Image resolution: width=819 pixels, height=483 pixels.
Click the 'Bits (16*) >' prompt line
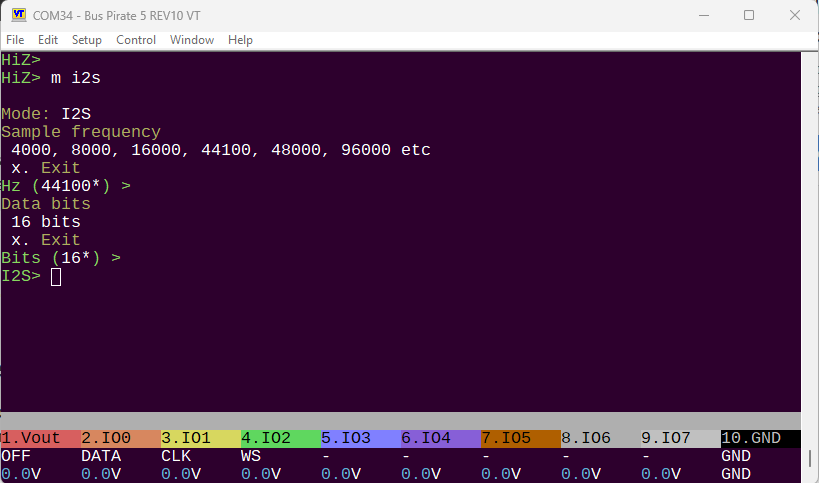tap(61, 258)
